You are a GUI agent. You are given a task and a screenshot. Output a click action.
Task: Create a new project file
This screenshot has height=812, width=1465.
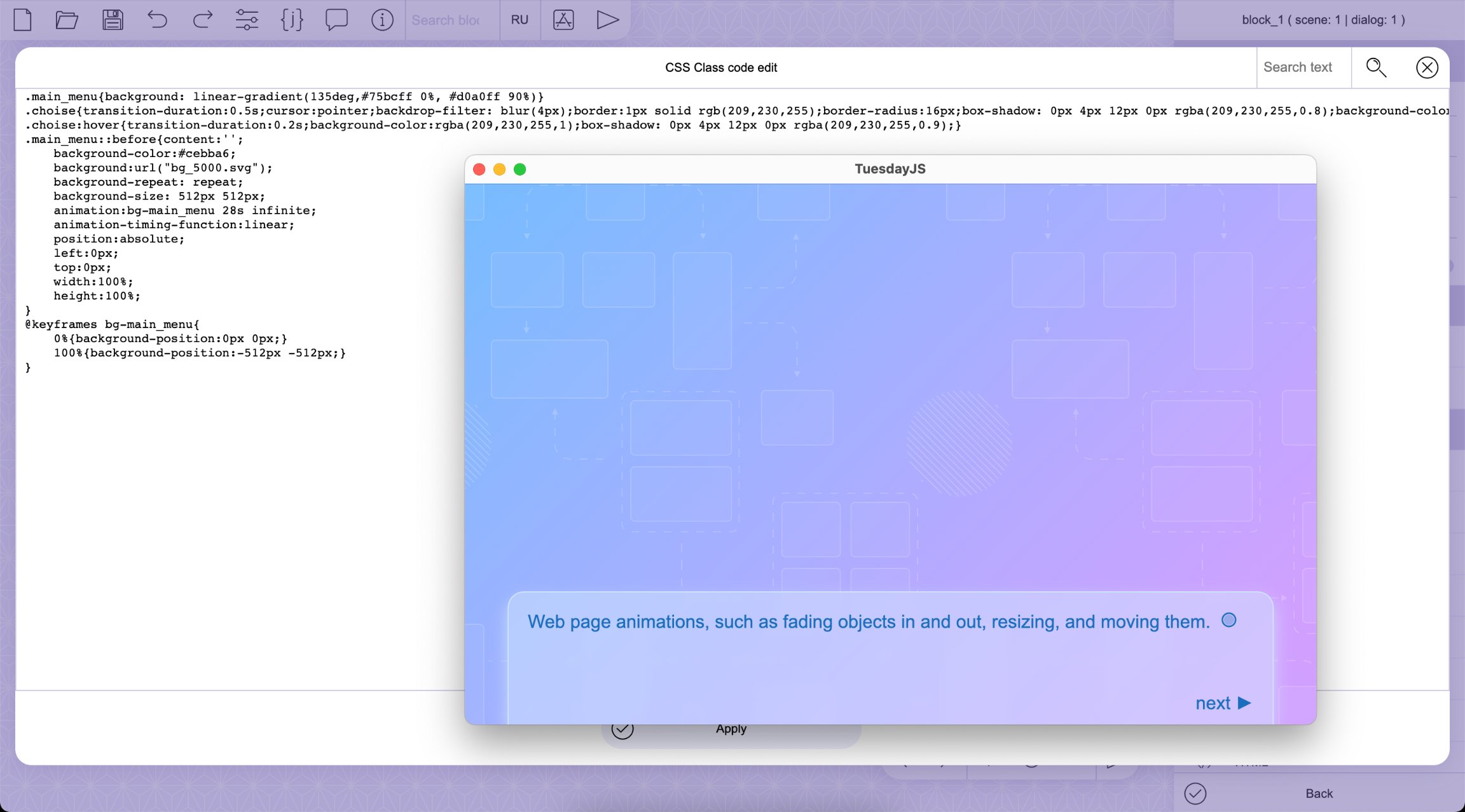(23, 20)
